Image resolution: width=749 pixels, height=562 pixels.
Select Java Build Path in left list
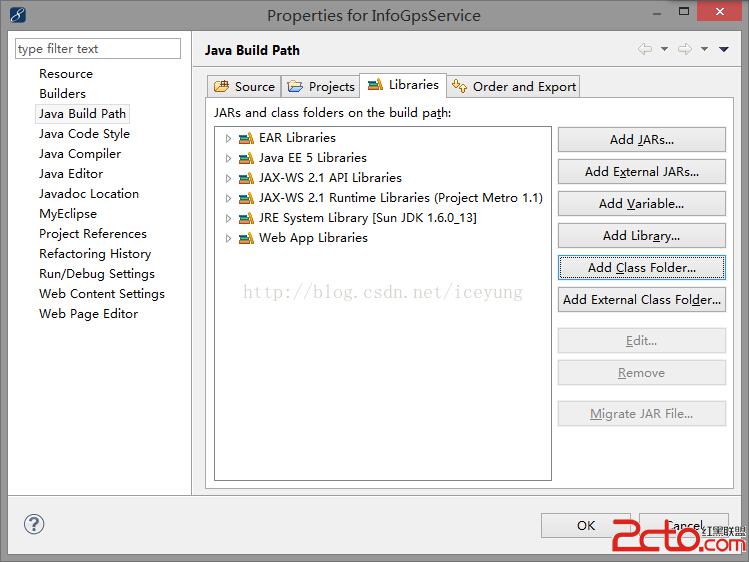[82, 114]
